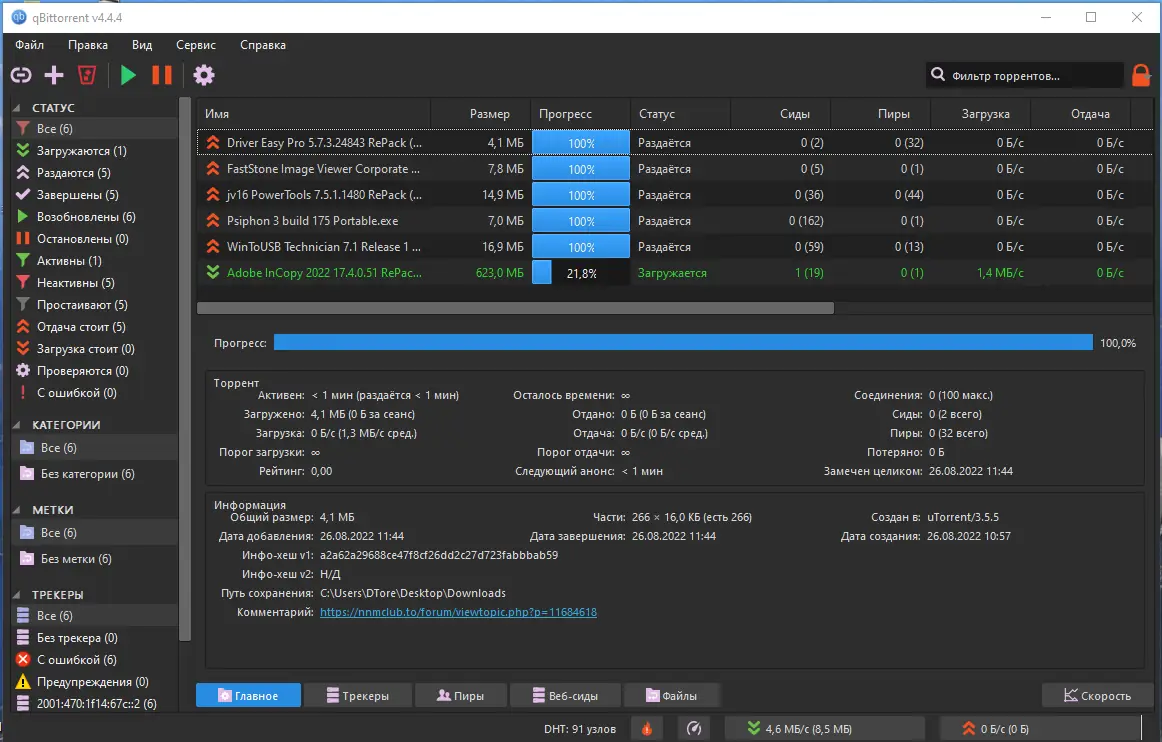Select tracker filter С ошибкой (6)

tap(95, 660)
